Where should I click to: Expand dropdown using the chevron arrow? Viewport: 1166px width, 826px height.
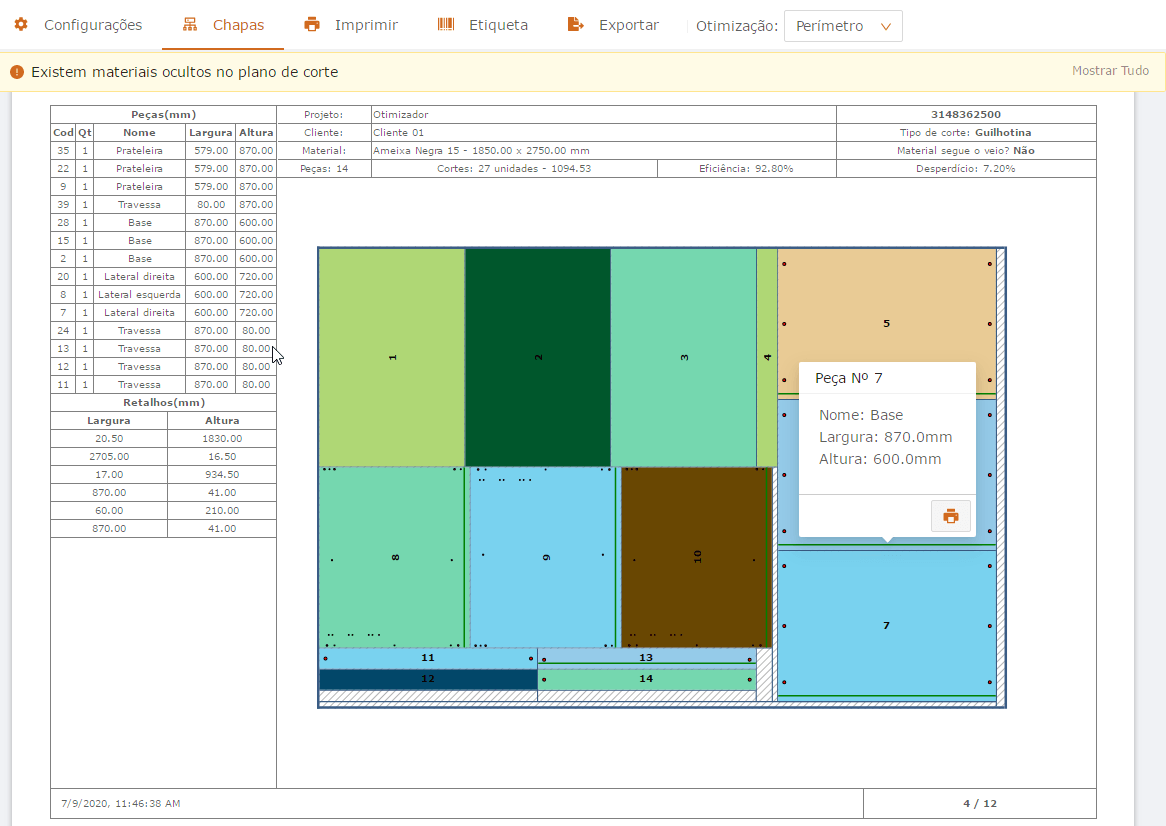tap(885, 27)
